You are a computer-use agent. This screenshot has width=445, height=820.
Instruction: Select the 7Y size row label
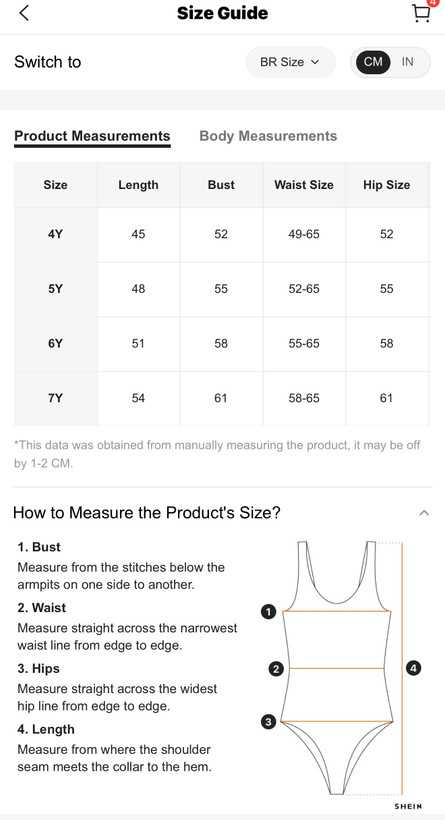(x=55, y=398)
